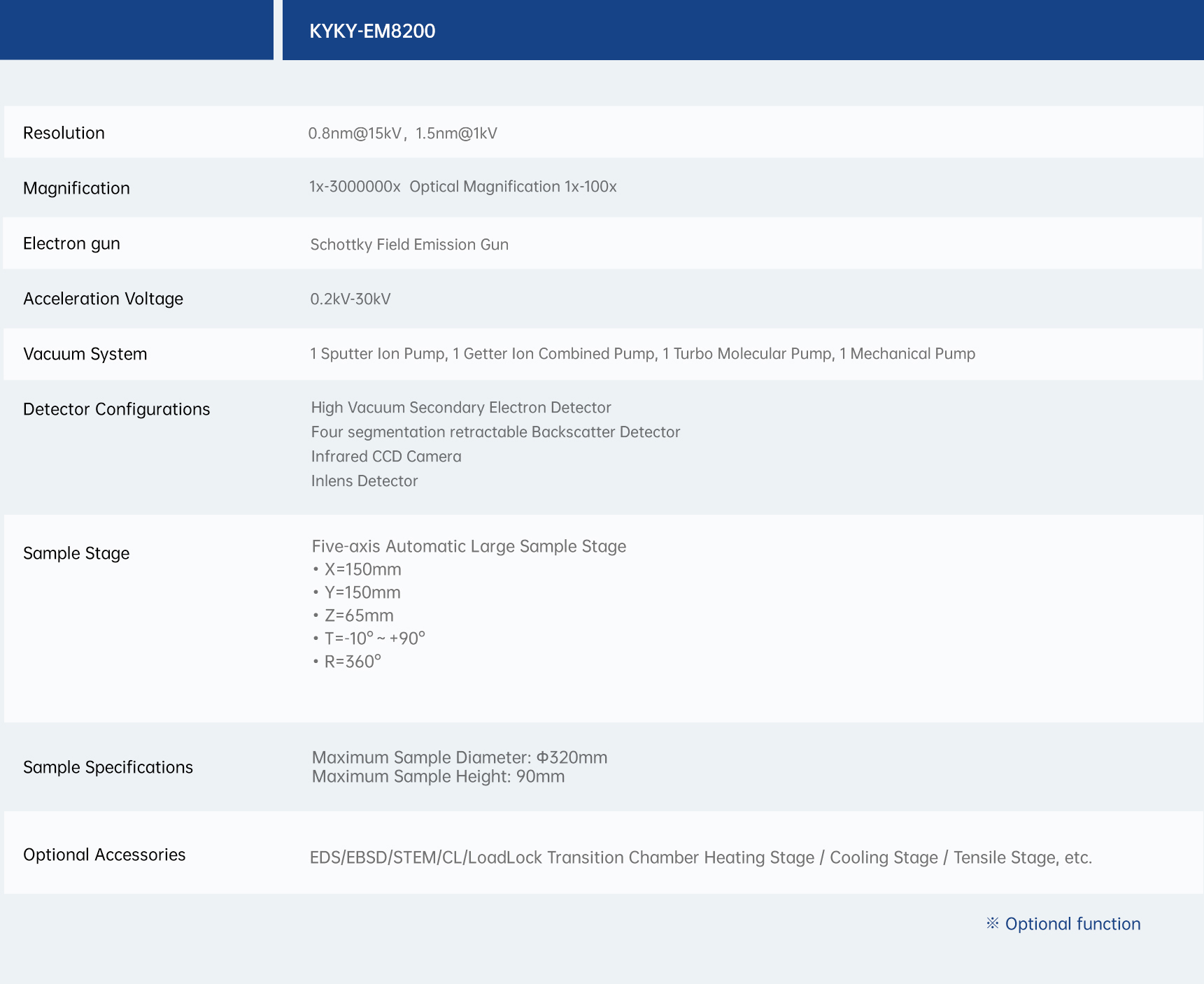The width and height of the screenshot is (1204, 984).
Task: Select the Electron gun row label
Action: click(x=71, y=243)
